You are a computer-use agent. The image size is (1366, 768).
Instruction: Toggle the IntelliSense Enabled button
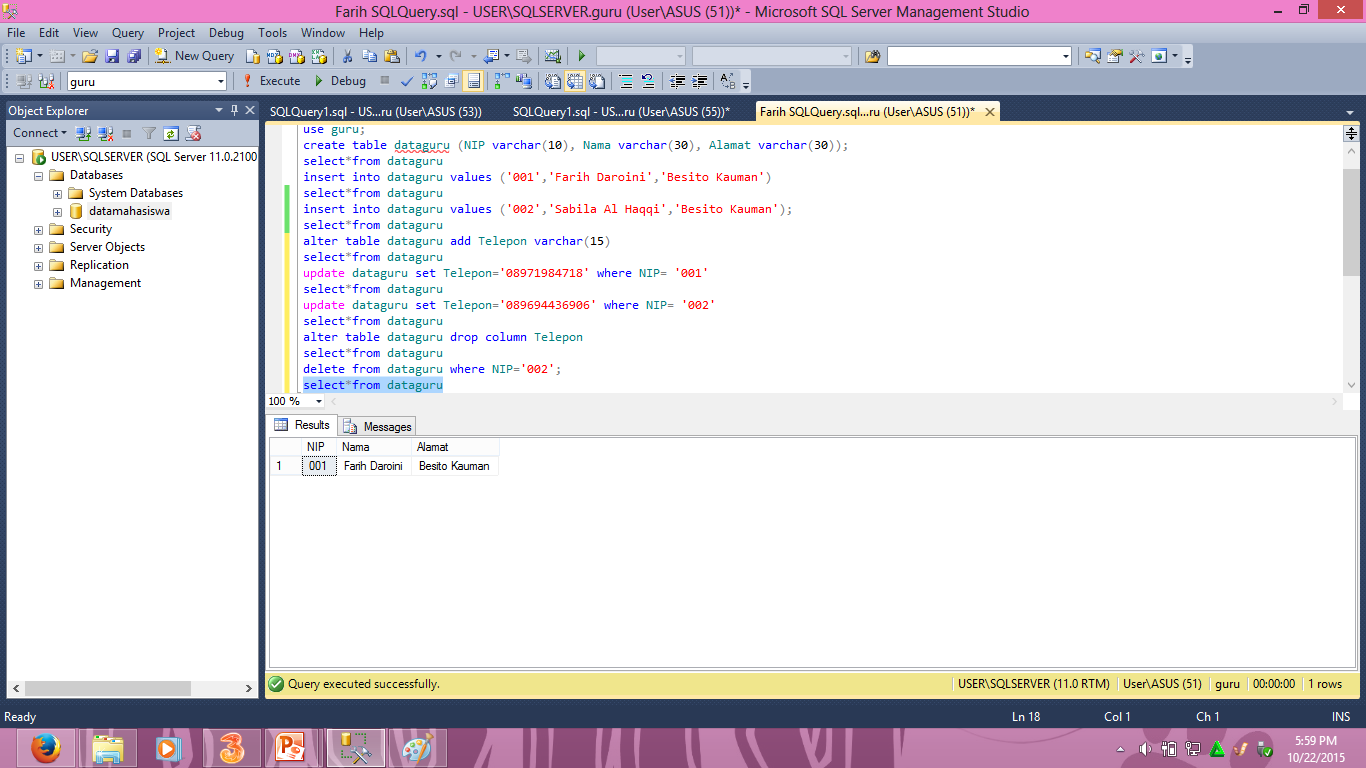(473, 81)
